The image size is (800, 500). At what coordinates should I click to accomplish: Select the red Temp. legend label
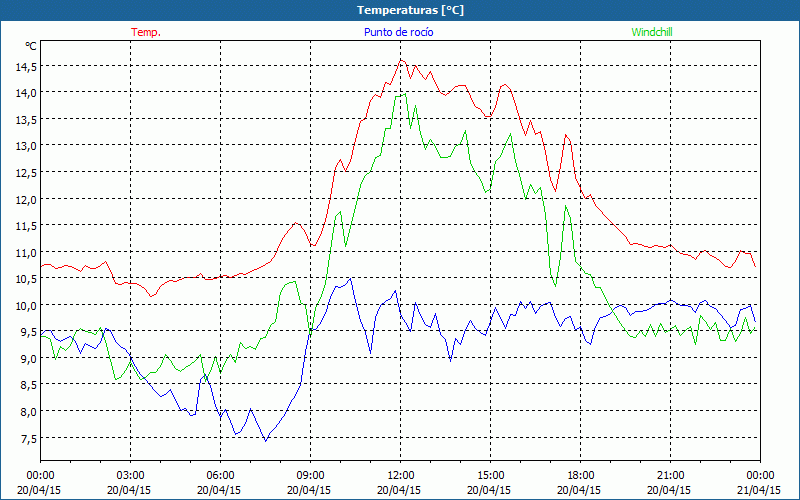pyautogui.click(x=146, y=32)
